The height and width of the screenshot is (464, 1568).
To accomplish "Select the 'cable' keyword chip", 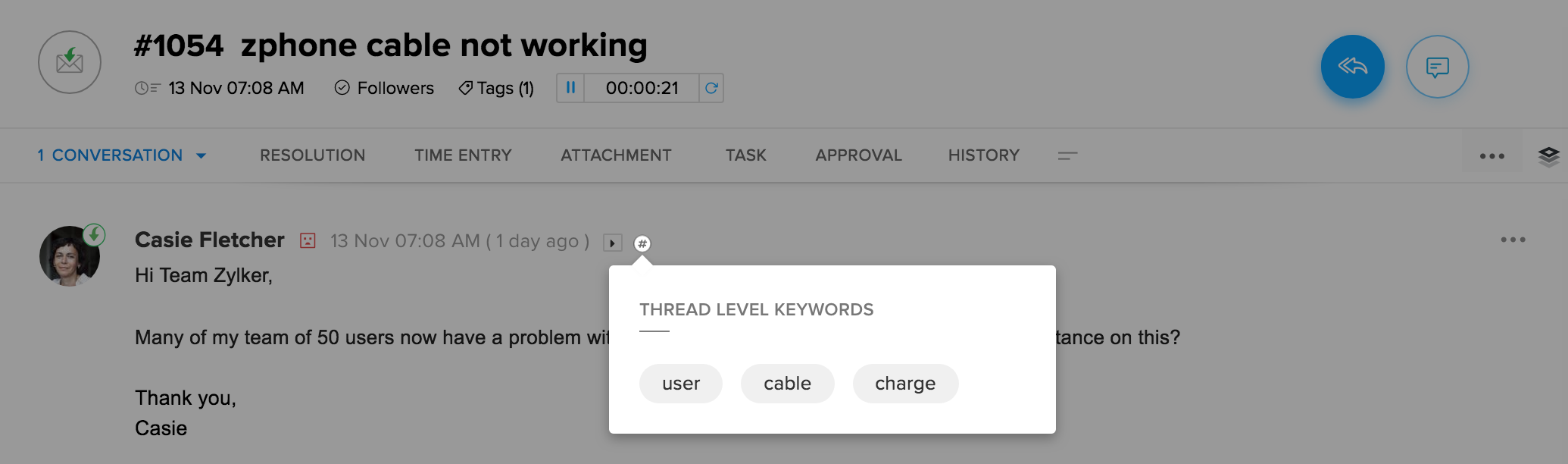I will pyautogui.click(x=787, y=384).
